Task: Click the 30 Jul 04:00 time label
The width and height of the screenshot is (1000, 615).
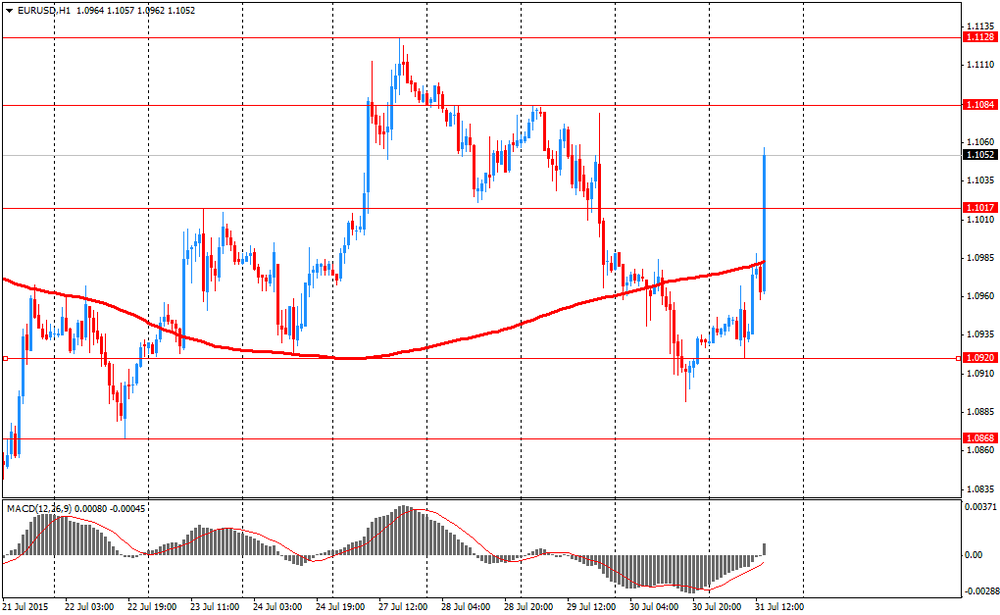Action: tap(654, 607)
